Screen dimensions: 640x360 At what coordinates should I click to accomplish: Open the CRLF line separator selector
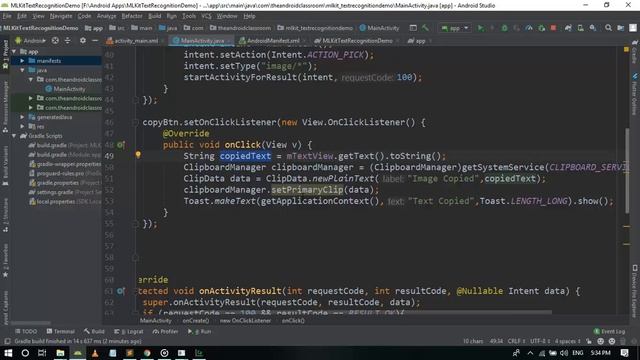coord(516,341)
